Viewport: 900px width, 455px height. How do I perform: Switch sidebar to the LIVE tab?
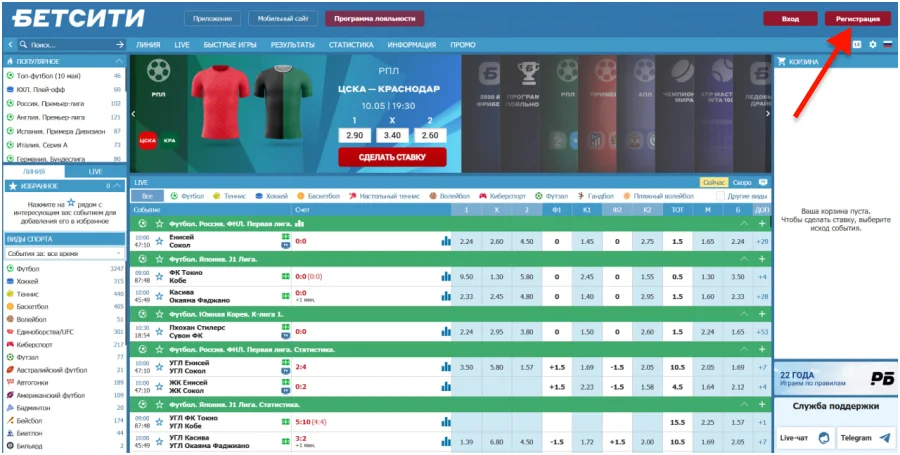pos(95,172)
